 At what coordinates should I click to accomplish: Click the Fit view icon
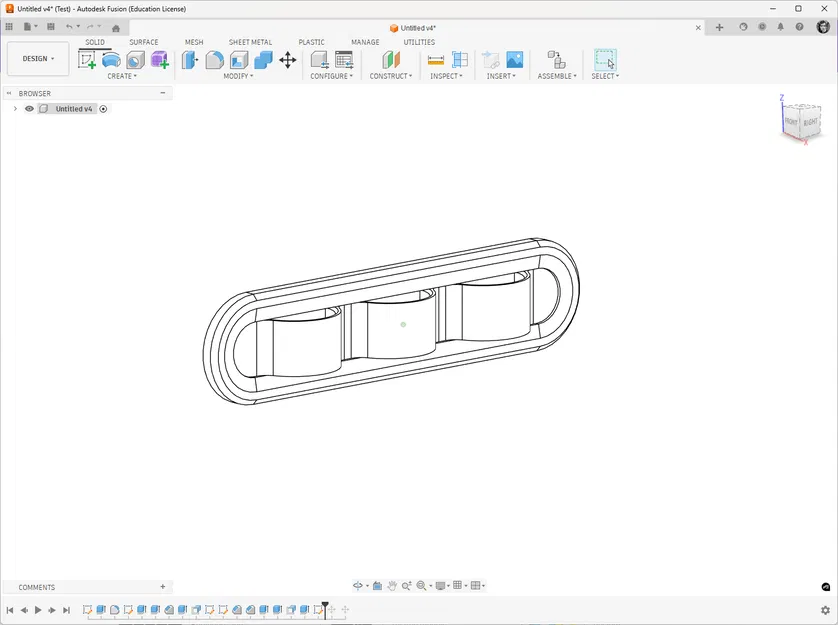tap(421, 586)
